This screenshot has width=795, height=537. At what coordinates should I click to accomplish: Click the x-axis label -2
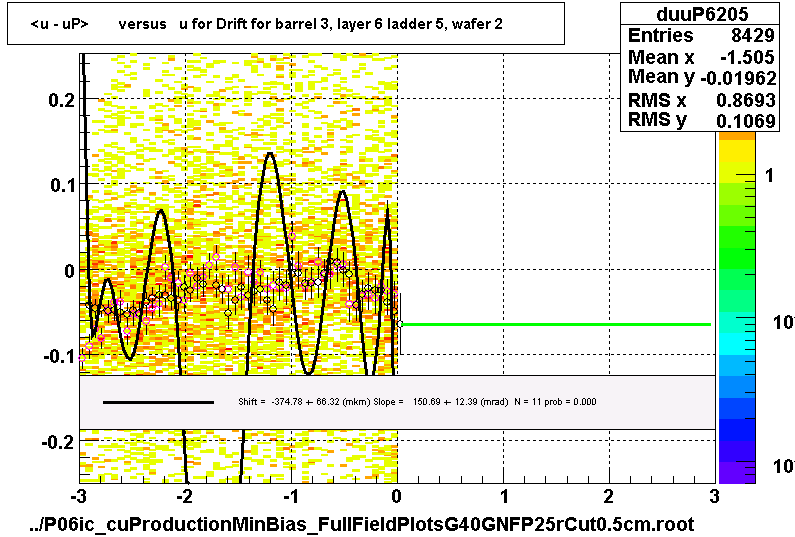185,497
